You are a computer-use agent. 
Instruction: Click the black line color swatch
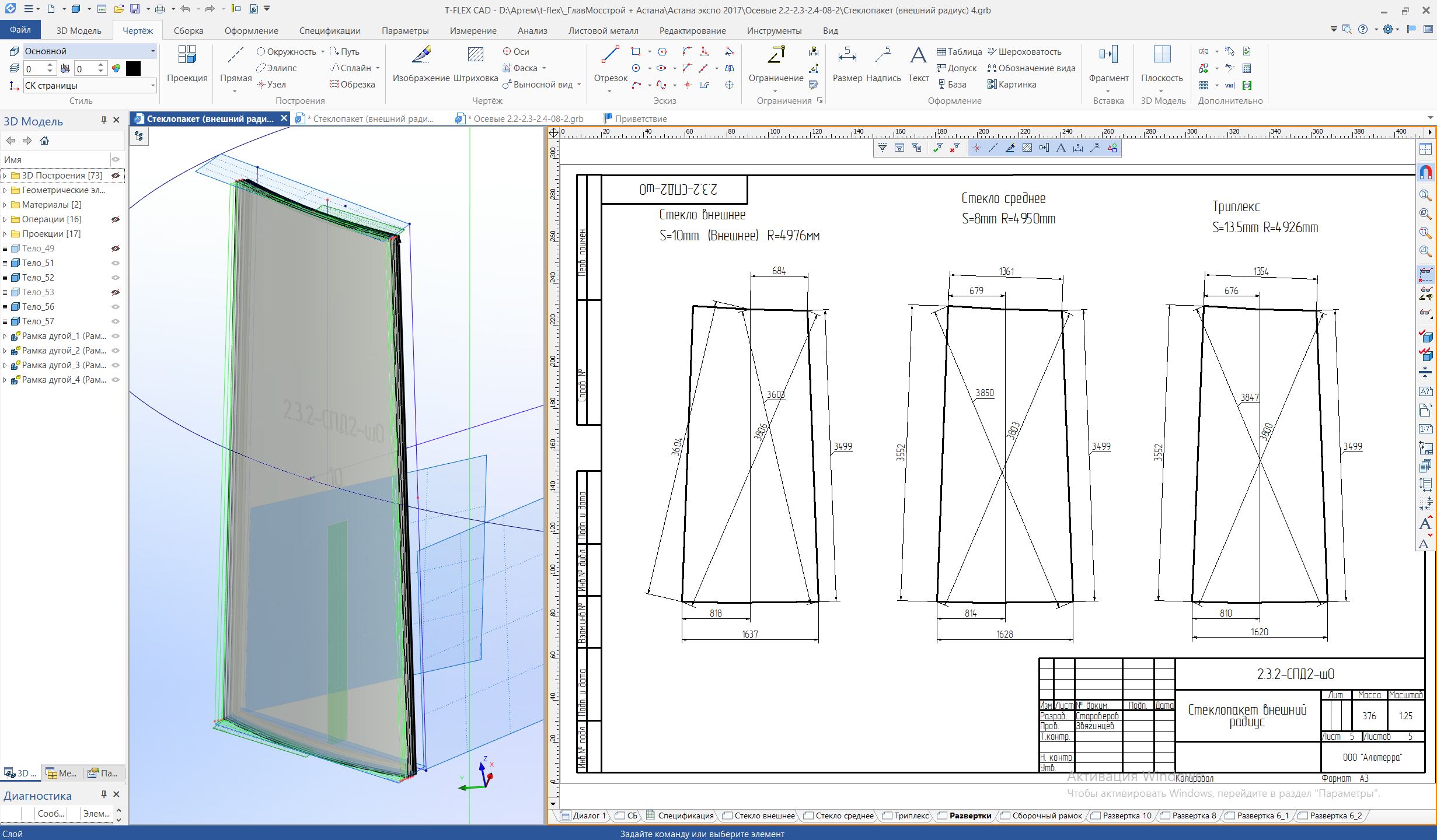[x=133, y=68]
